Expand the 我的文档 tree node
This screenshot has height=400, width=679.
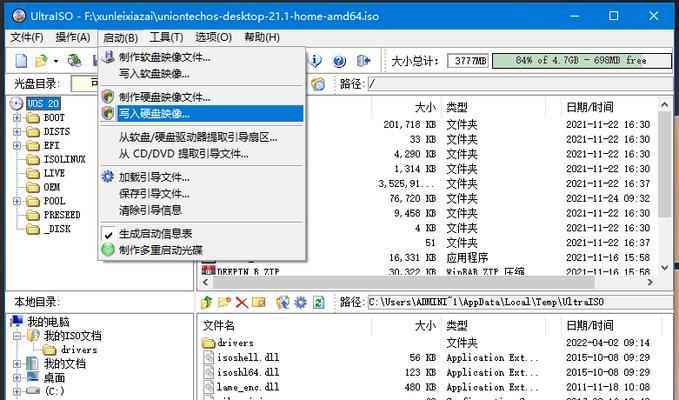coord(16,364)
